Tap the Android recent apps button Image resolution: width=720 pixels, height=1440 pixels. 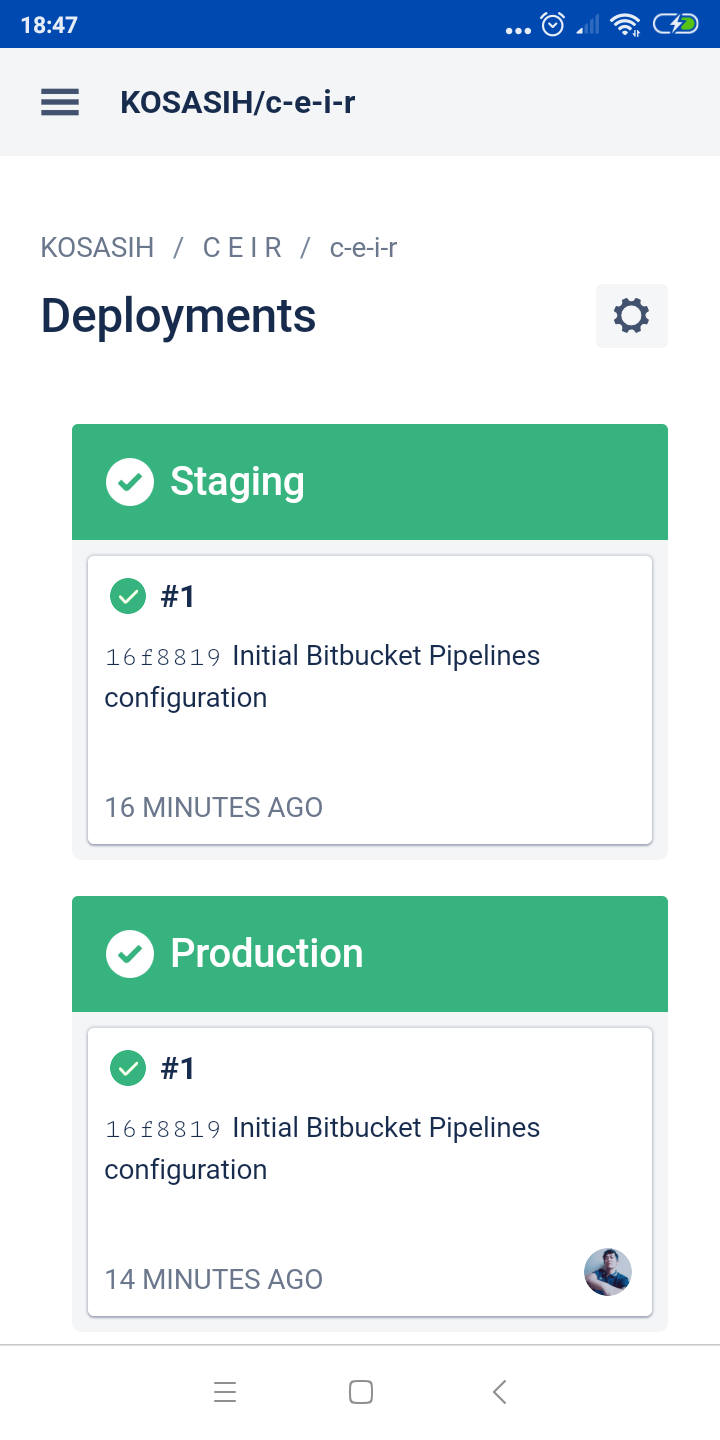pyautogui.click(x=225, y=1392)
